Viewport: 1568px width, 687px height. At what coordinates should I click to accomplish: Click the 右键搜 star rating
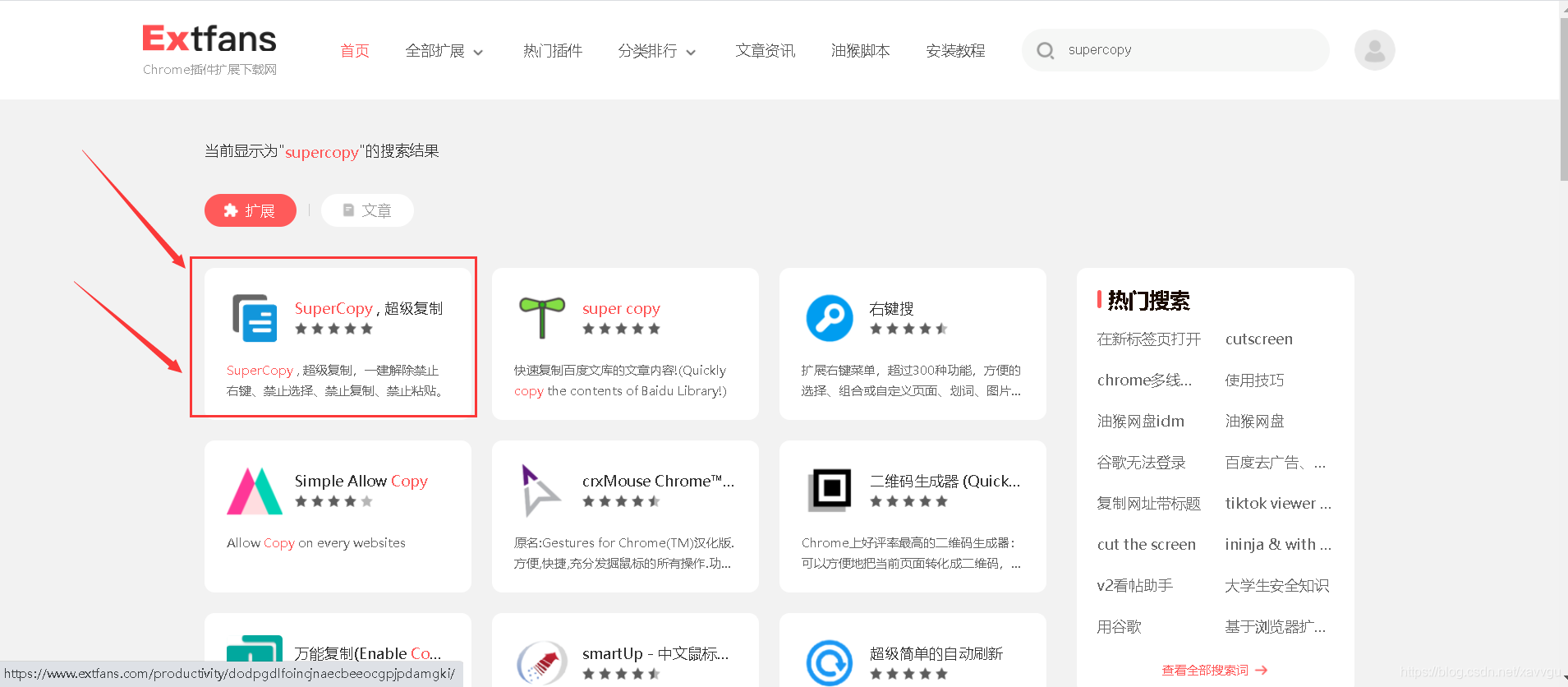click(908, 329)
